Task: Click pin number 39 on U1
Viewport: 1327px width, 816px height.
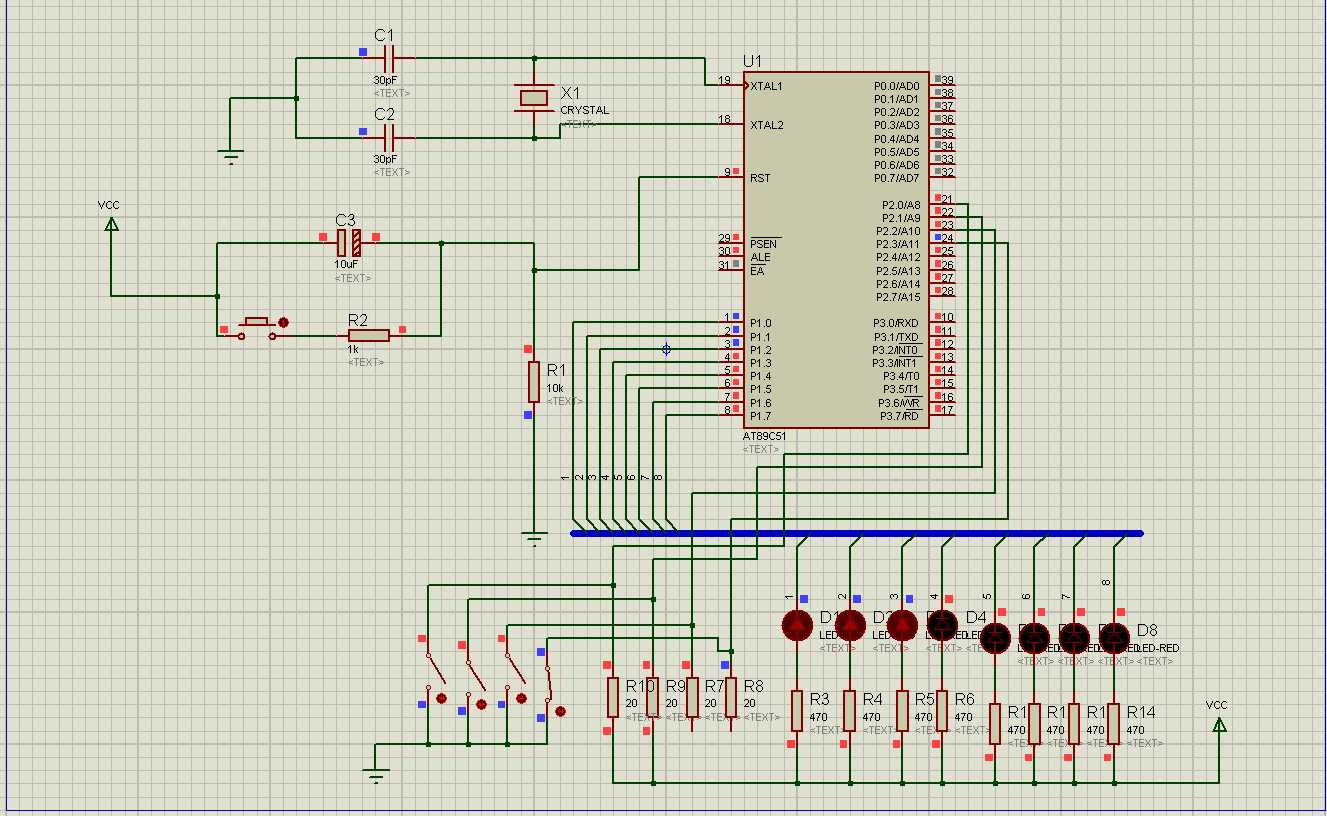Action: (948, 80)
